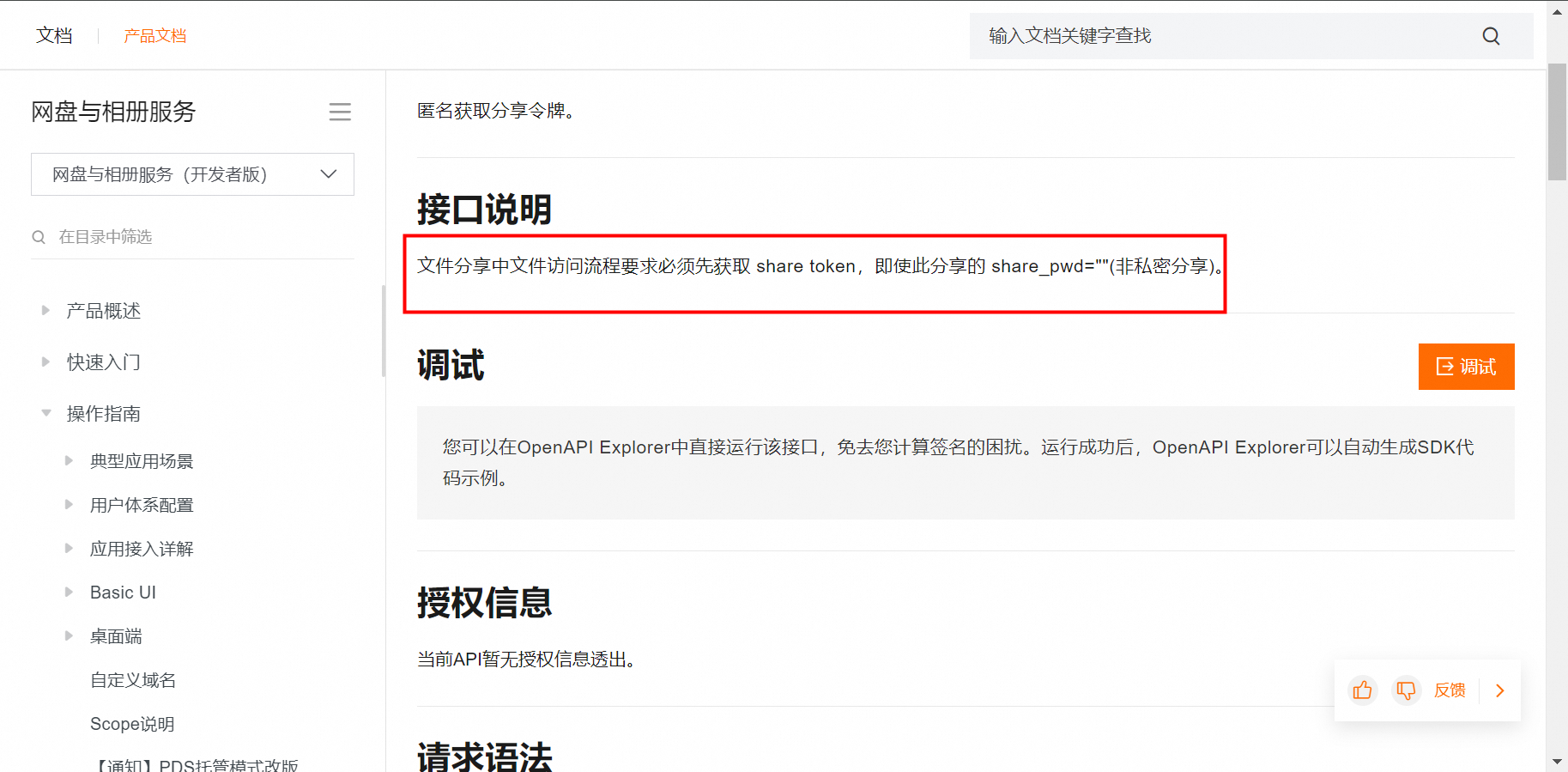Expand the 桌面端 node
Screen dimensions: 1568x772
coord(69,635)
